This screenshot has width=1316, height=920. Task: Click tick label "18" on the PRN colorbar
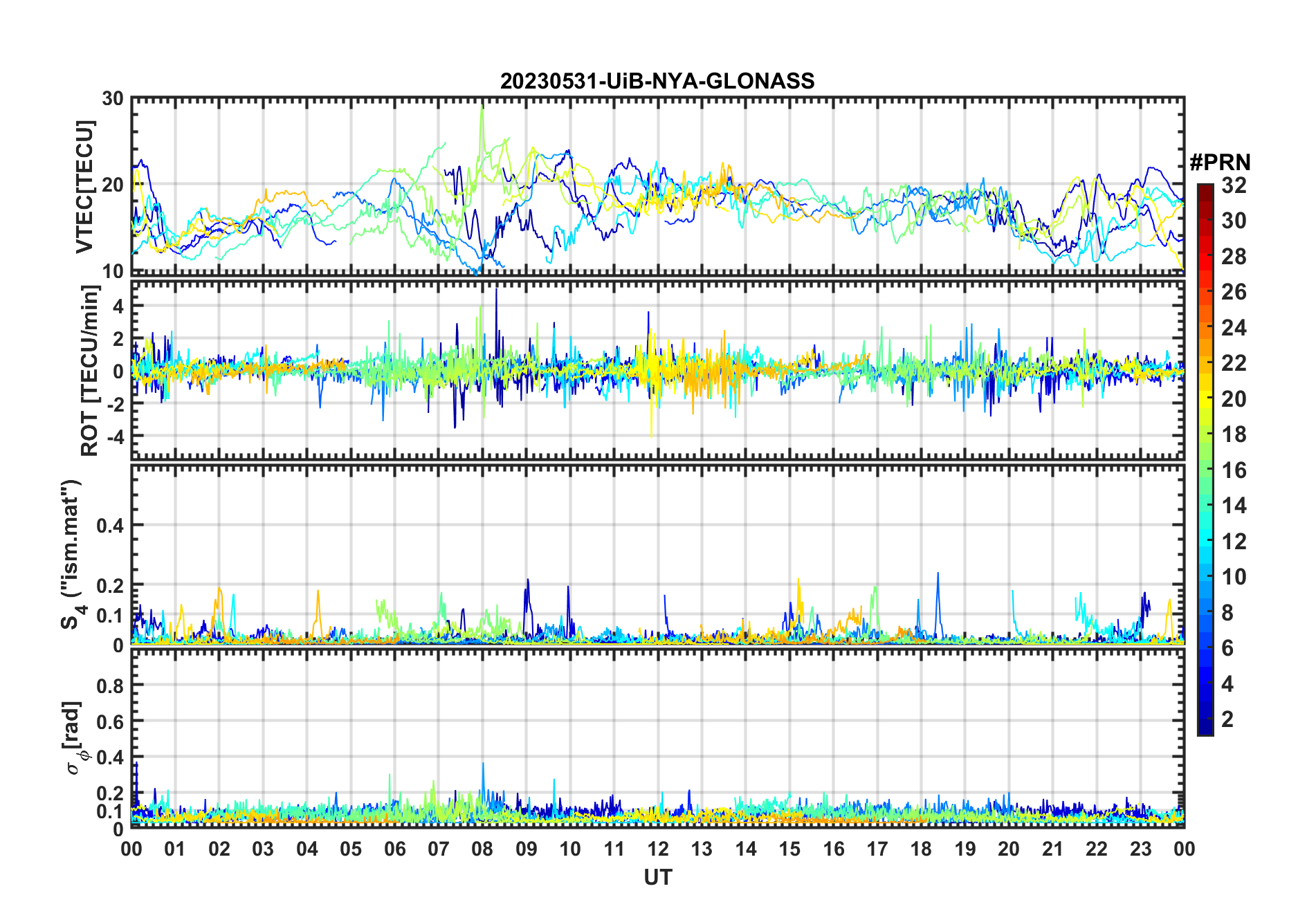pos(1234,434)
